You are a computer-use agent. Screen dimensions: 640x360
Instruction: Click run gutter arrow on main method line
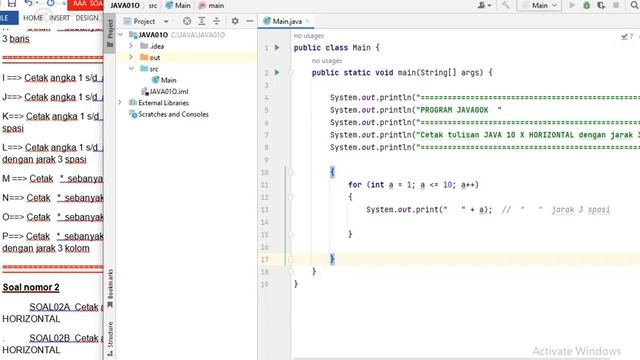click(277, 72)
